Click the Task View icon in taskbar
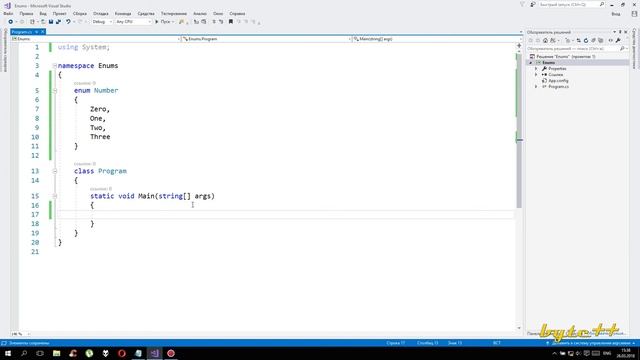Screen dimensions: 640x360 40,353
